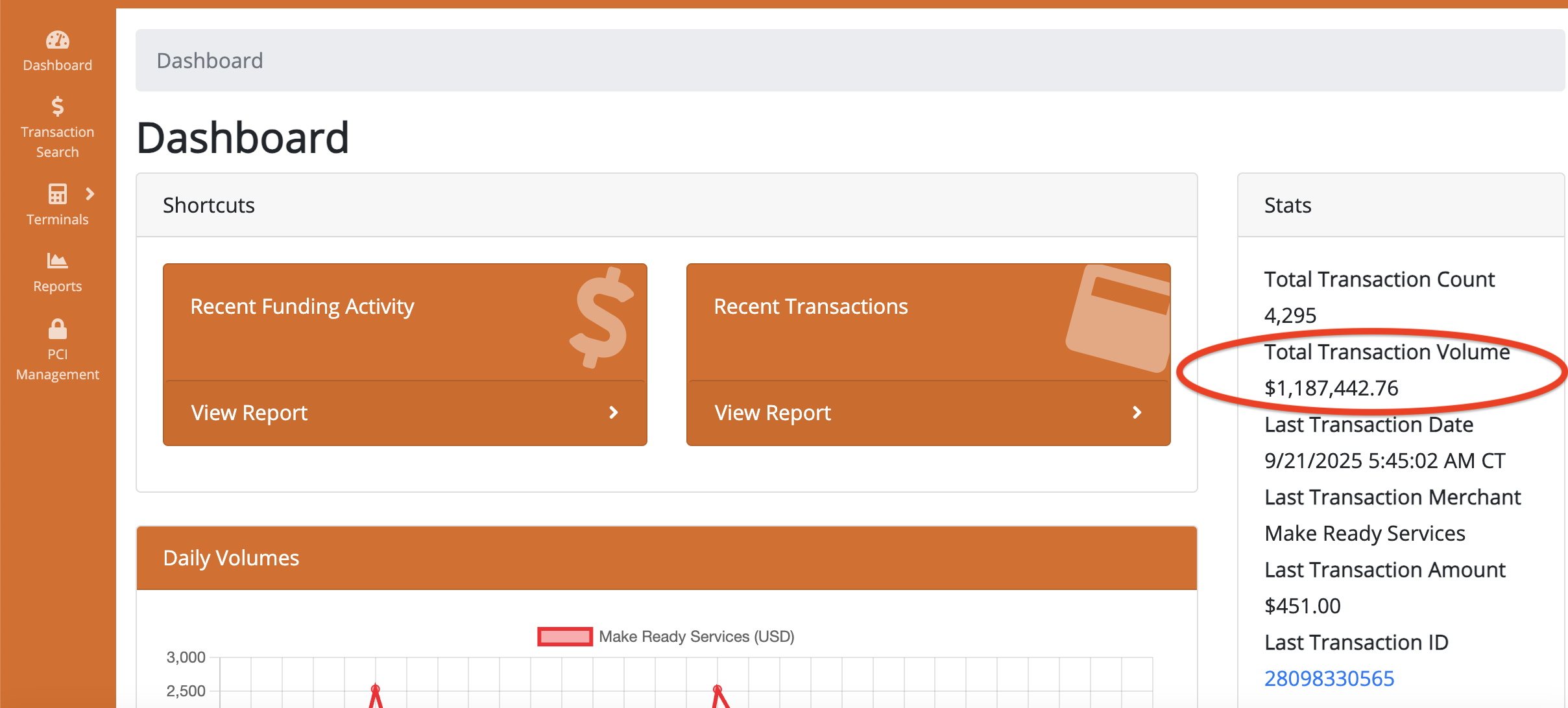The width and height of the screenshot is (1568, 708).
Task: Click the PCI Management lock icon
Action: click(57, 329)
